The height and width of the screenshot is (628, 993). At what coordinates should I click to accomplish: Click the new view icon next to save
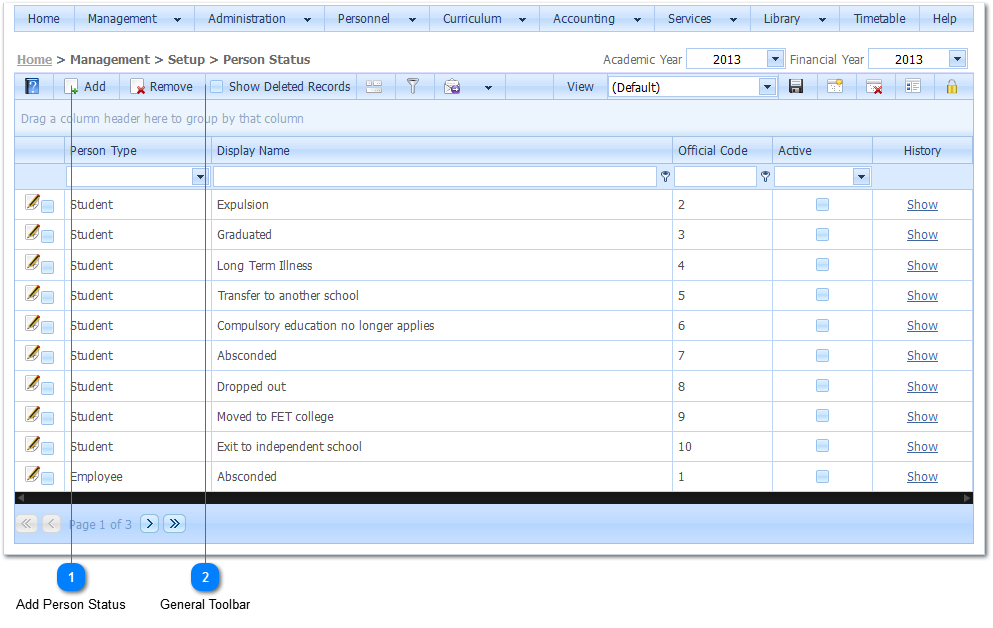click(835, 86)
